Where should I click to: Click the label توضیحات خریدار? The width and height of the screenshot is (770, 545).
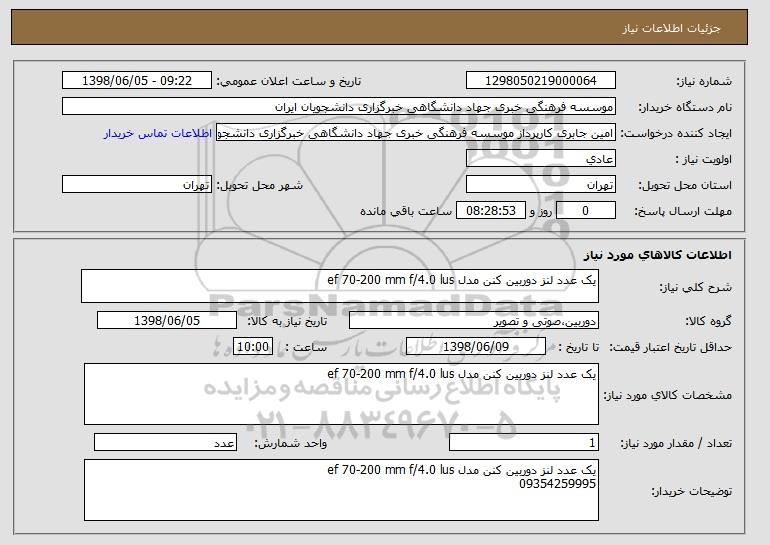pos(691,491)
